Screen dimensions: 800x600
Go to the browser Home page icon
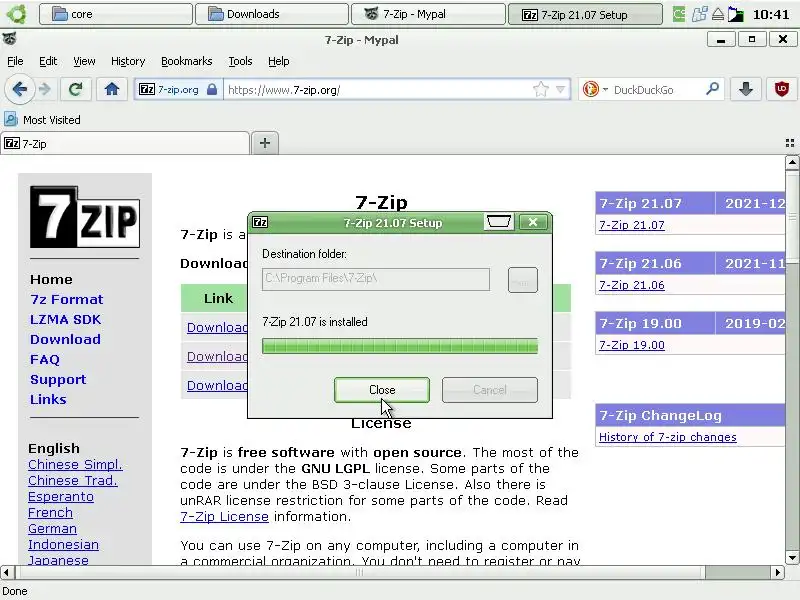(112, 89)
